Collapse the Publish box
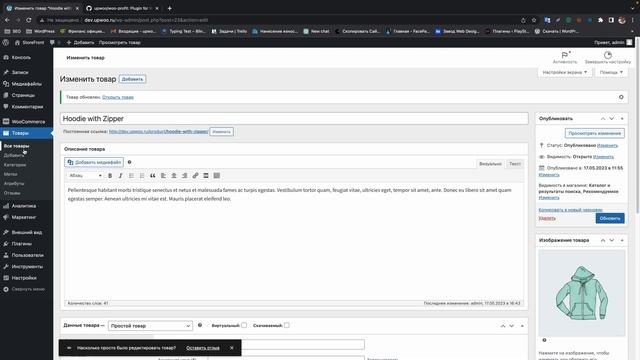Screen dimensions: 640x360 click(622, 118)
